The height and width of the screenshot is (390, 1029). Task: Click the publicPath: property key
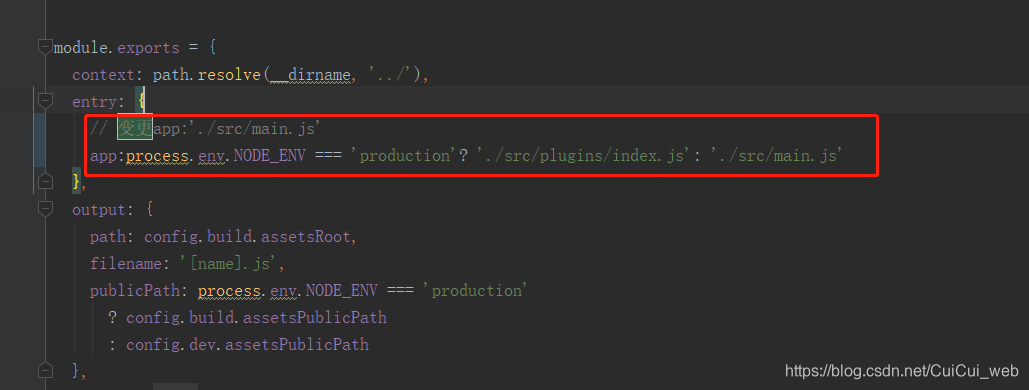click(139, 291)
